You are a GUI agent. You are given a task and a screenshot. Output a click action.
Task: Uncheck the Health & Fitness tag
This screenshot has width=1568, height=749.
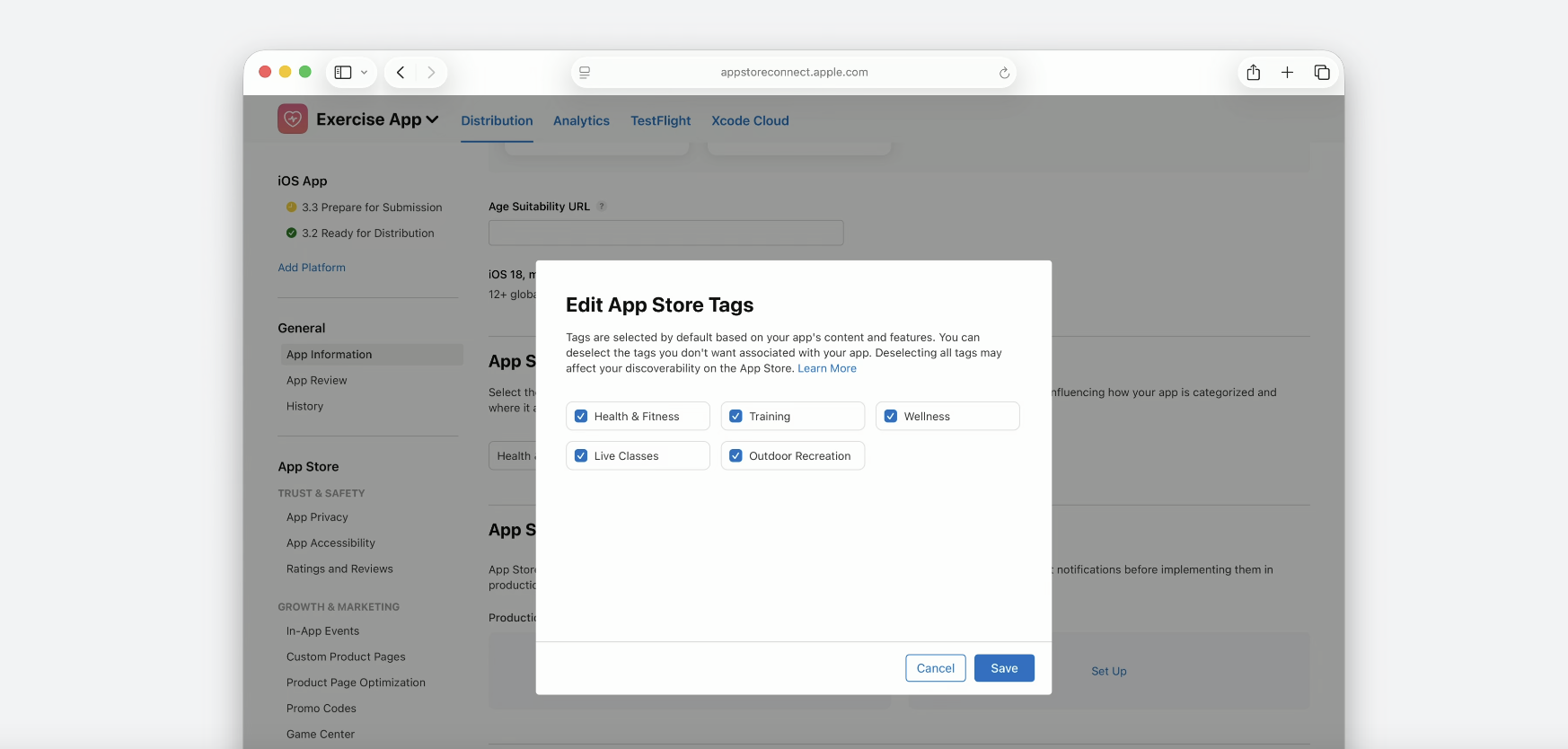click(581, 416)
